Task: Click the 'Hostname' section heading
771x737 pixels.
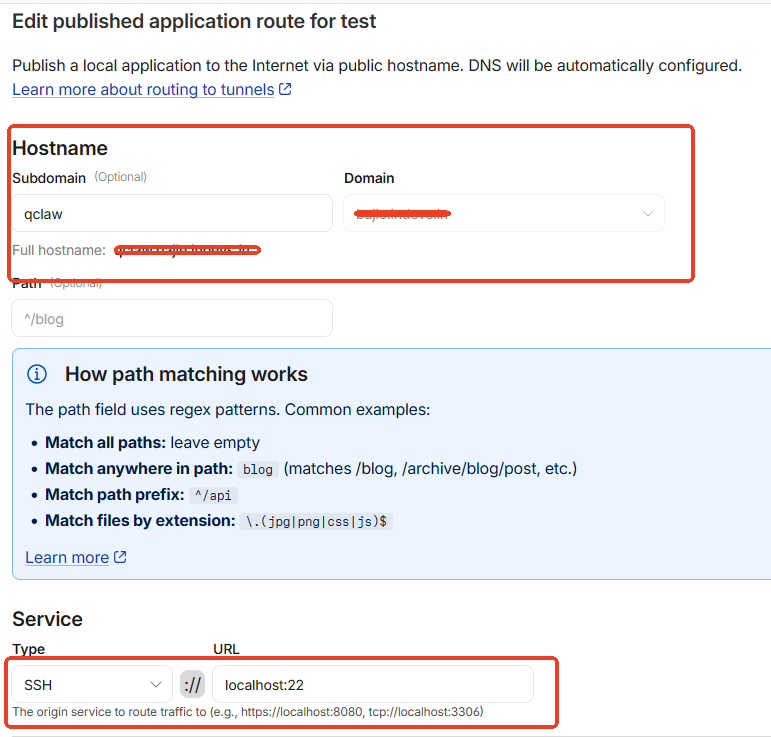Action: point(60,148)
